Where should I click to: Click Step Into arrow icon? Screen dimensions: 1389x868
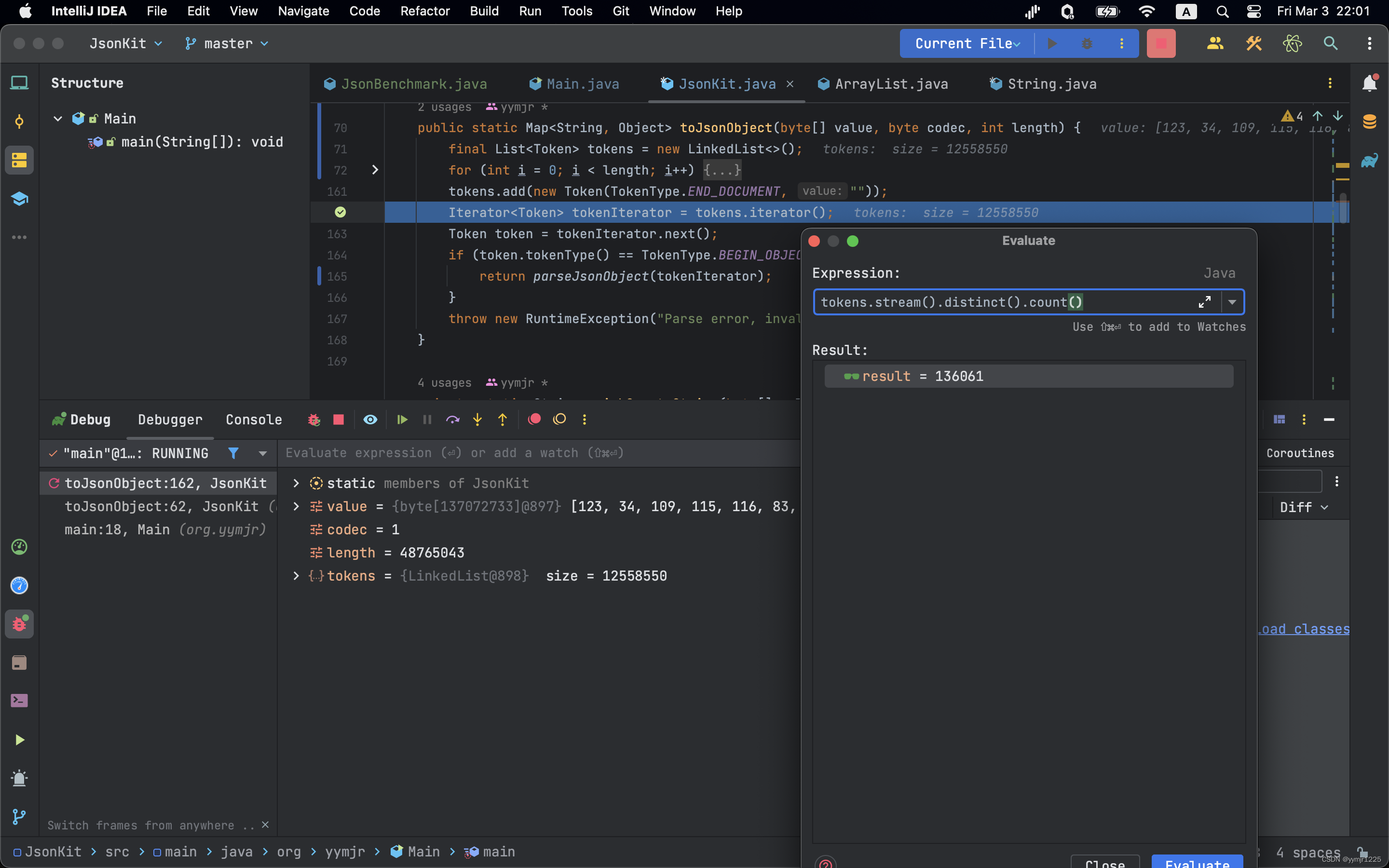pyautogui.click(x=477, y=420)
